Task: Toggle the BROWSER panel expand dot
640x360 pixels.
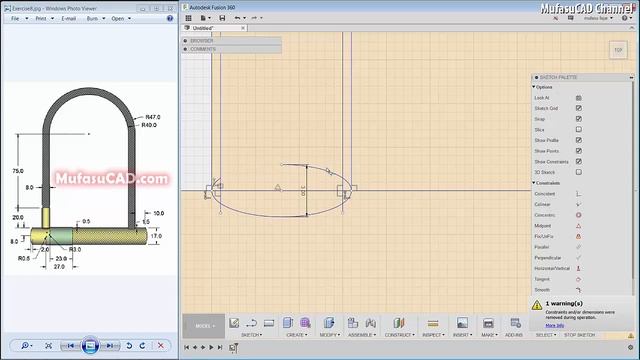Action: [185, 41]
